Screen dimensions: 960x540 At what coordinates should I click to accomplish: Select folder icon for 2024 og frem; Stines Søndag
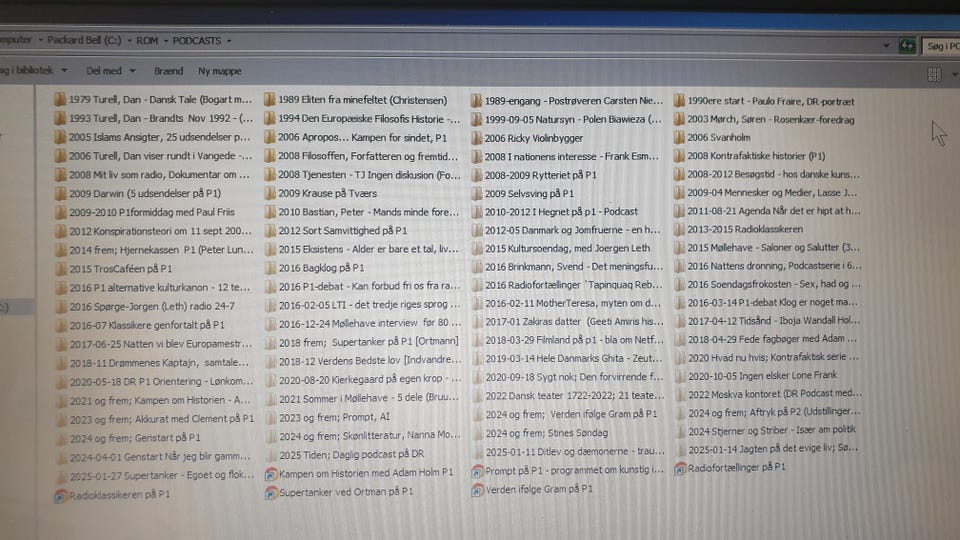(478, 433)
